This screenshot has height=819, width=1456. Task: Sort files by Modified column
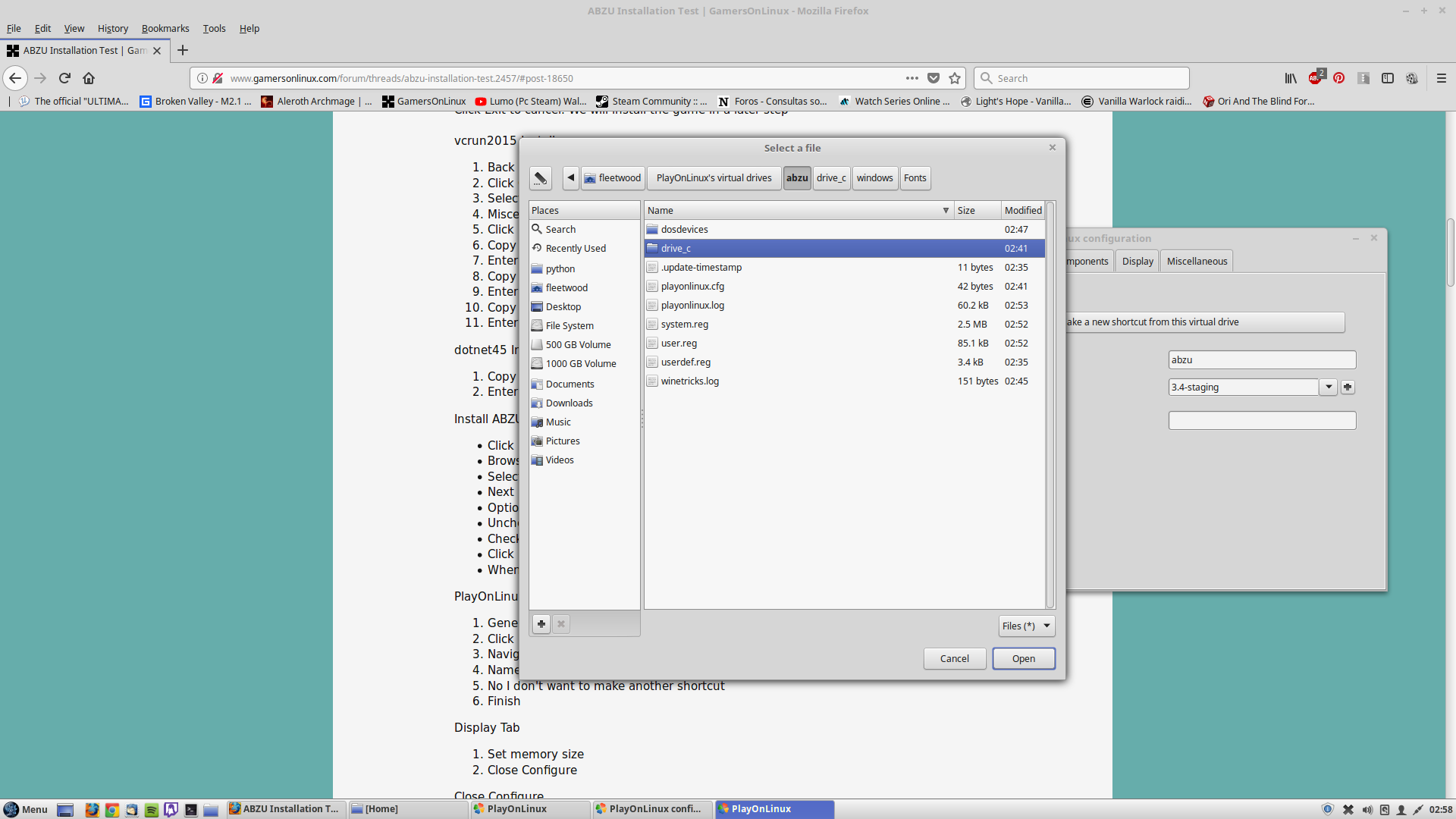coord(1023,210)
